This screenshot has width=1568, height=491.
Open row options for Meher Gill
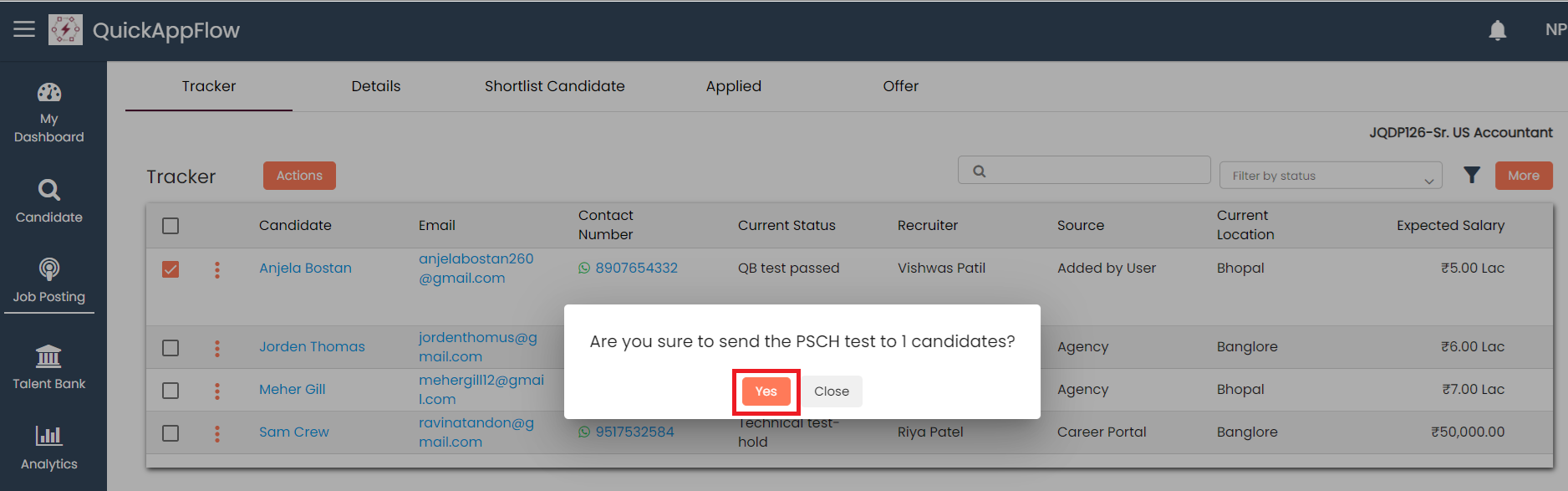217,391
